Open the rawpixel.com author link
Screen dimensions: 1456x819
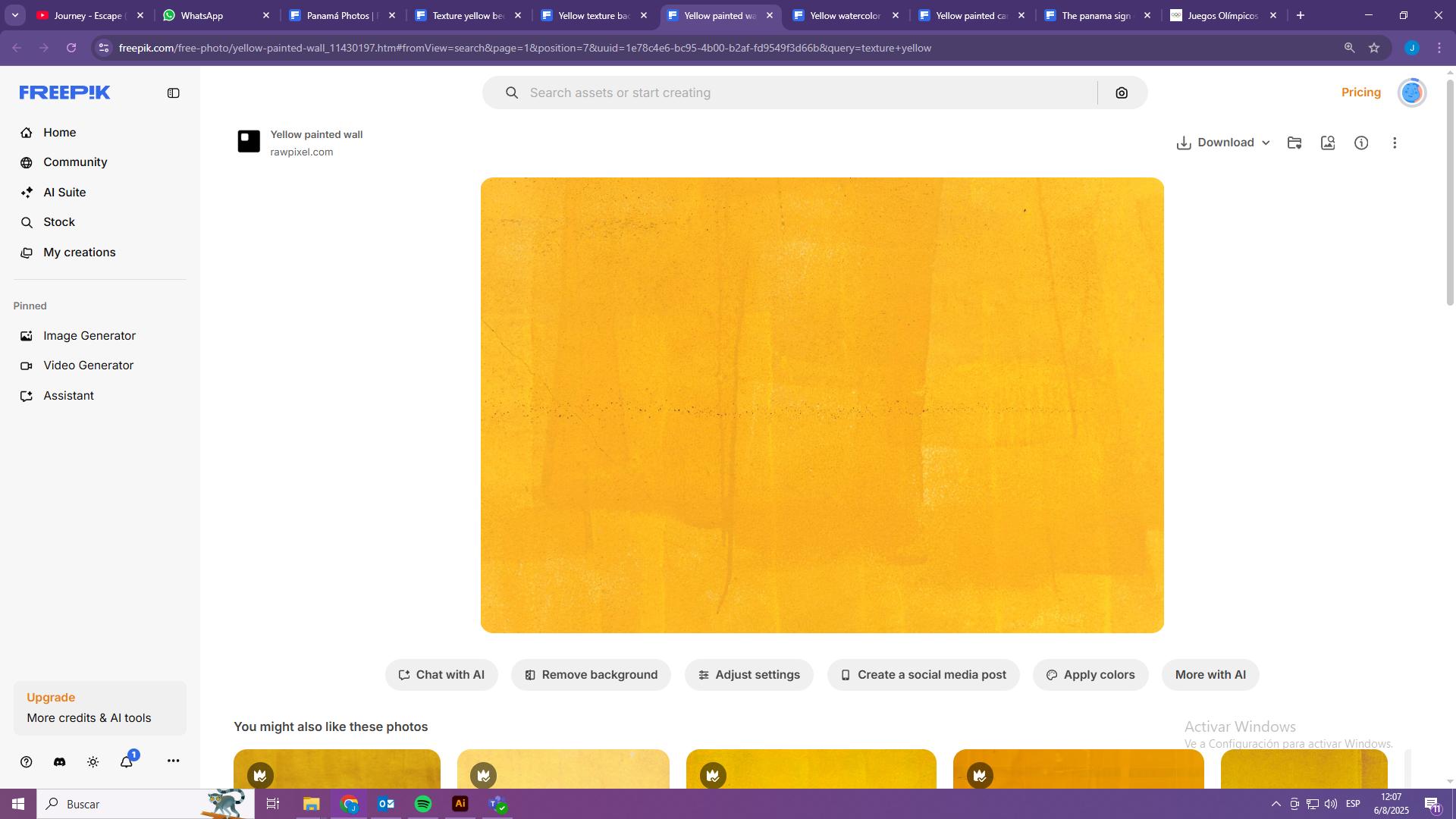[x=302, y=152]
